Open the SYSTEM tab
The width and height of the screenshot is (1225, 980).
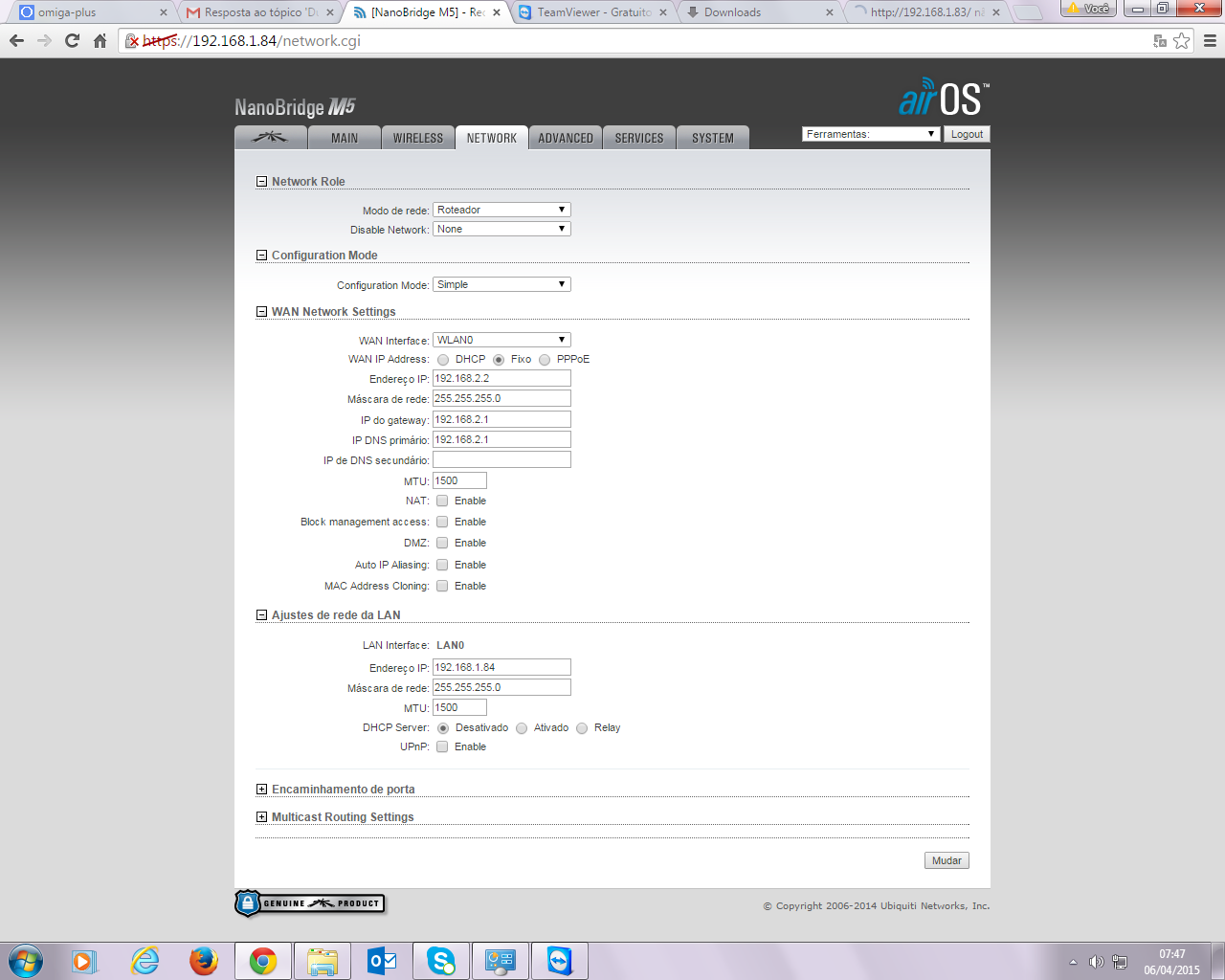(x=713, y=138)
